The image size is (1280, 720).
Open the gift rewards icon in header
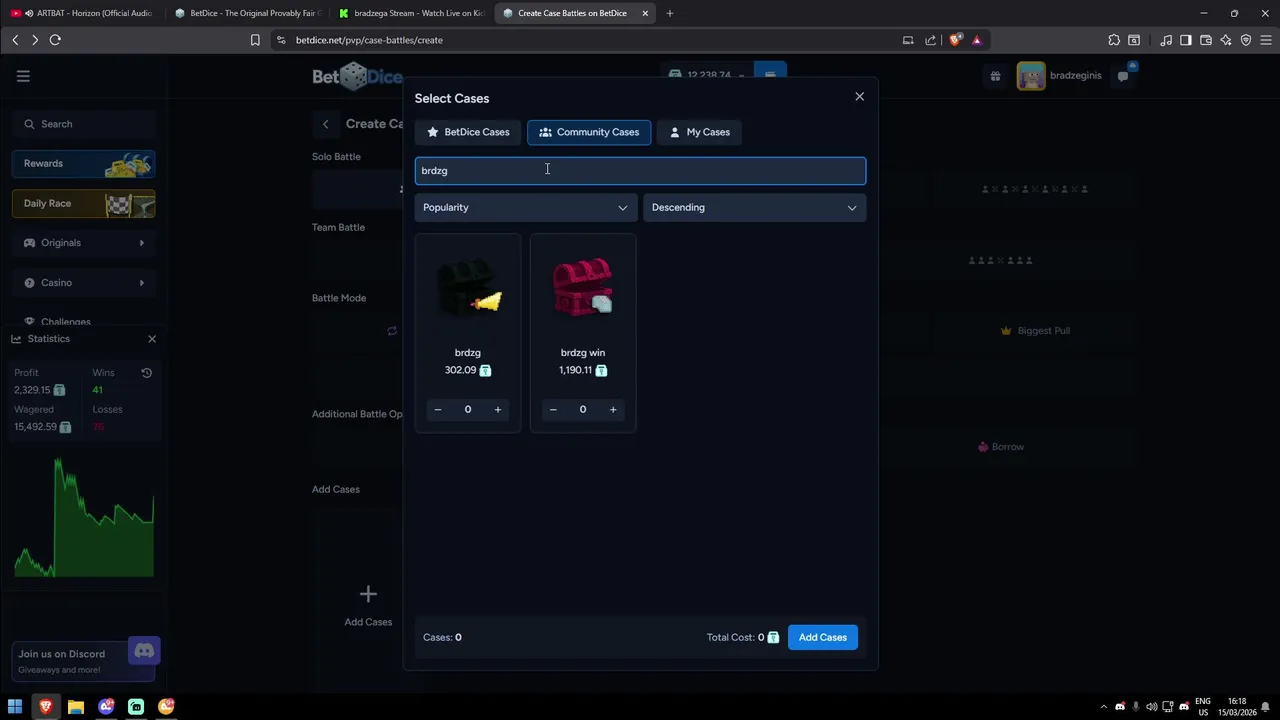coord(995,76)
